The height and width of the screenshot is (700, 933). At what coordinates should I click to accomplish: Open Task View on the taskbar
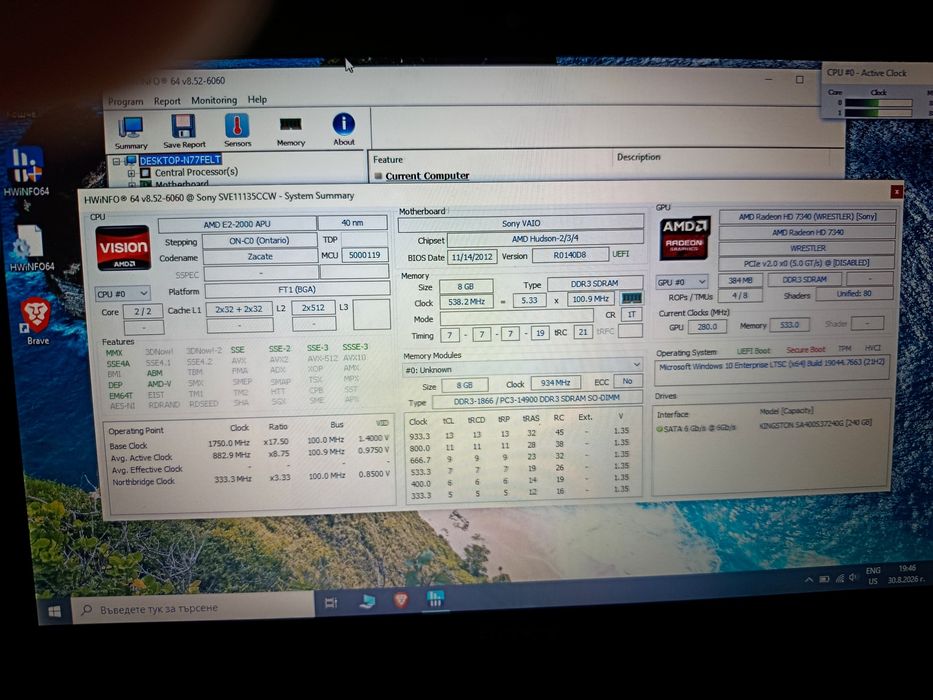[331, 603]
